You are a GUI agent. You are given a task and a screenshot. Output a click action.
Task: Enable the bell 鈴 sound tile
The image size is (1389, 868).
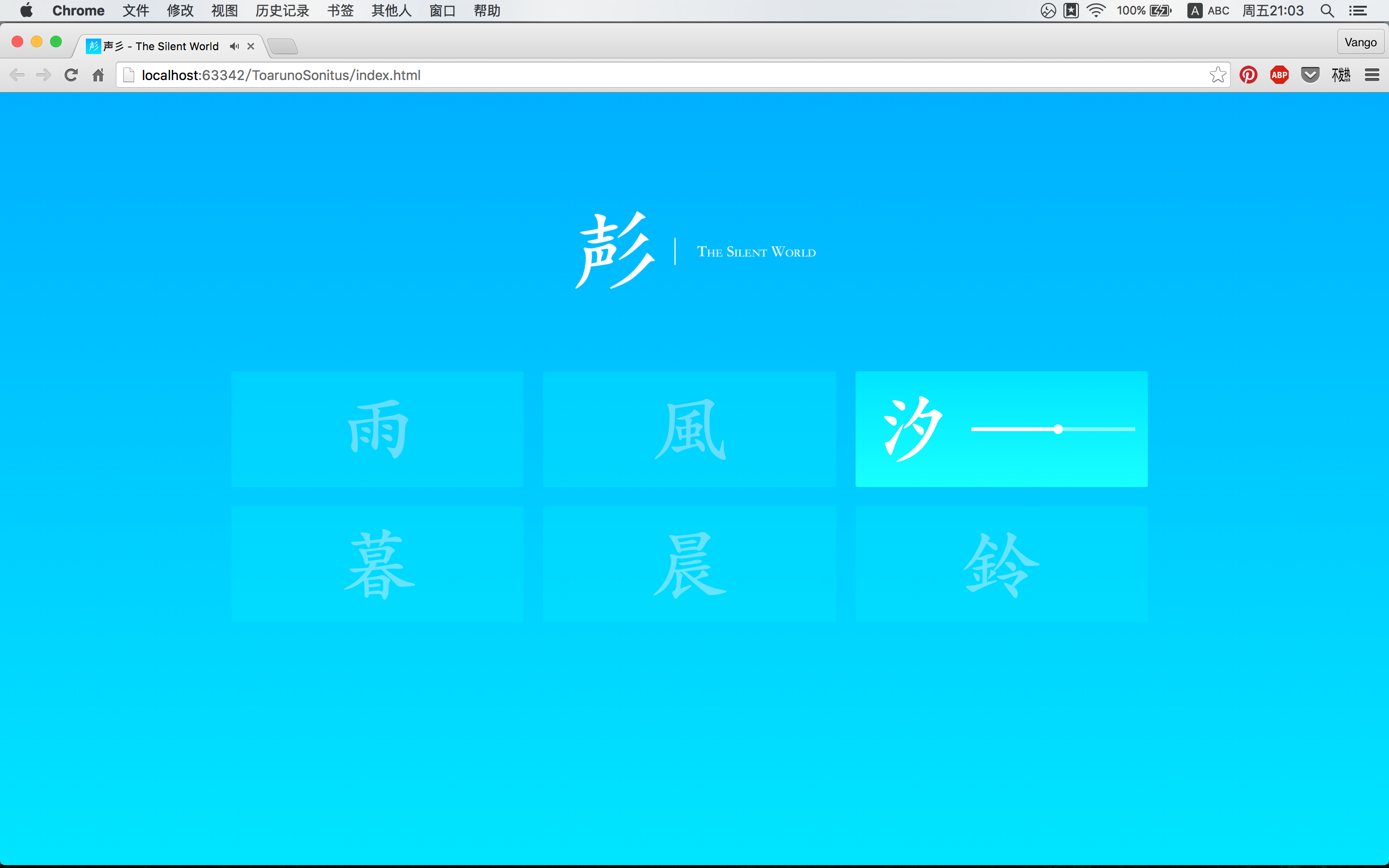(1001, 564)
